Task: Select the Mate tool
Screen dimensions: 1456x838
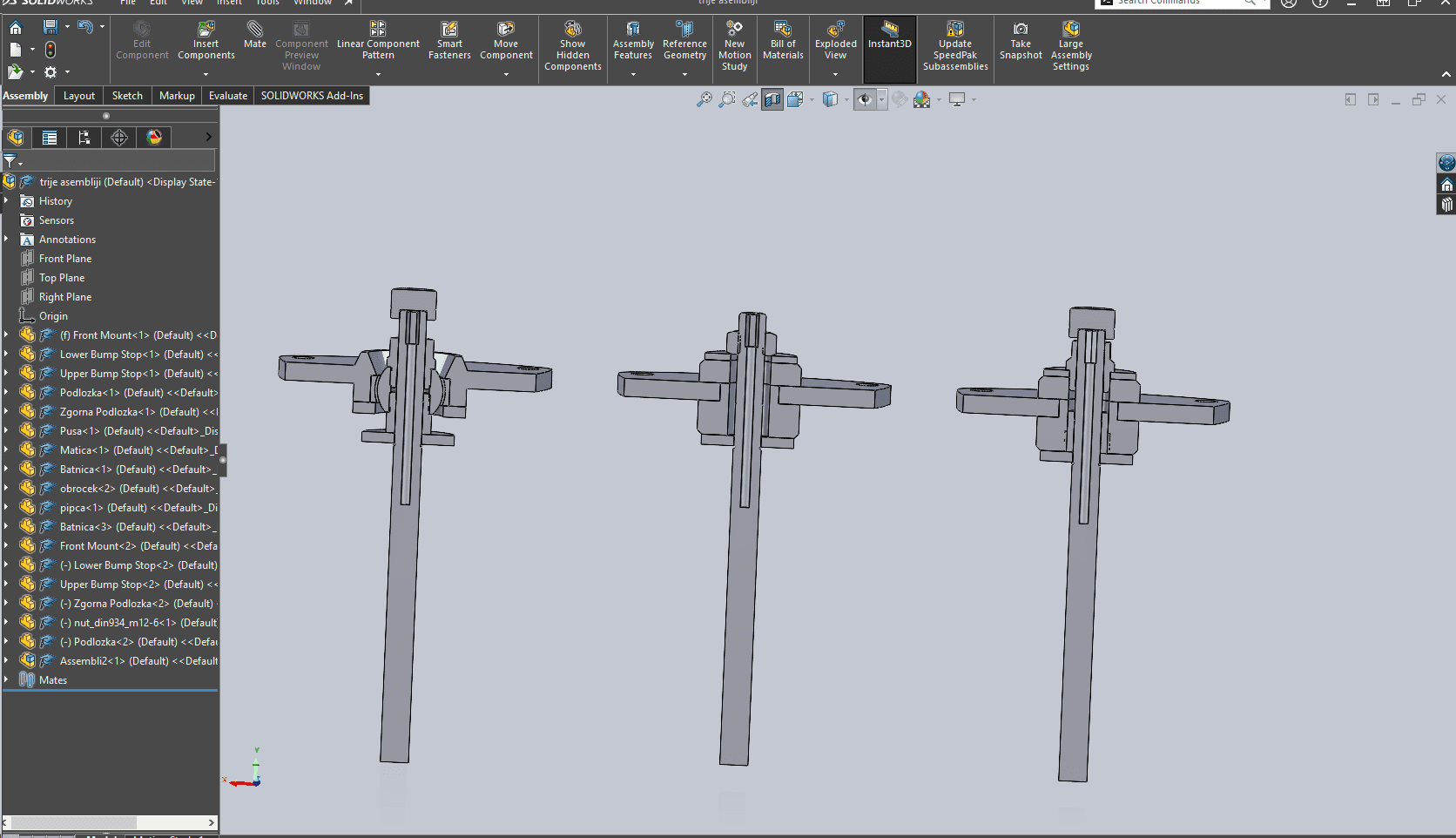Action: click(255, 35)
